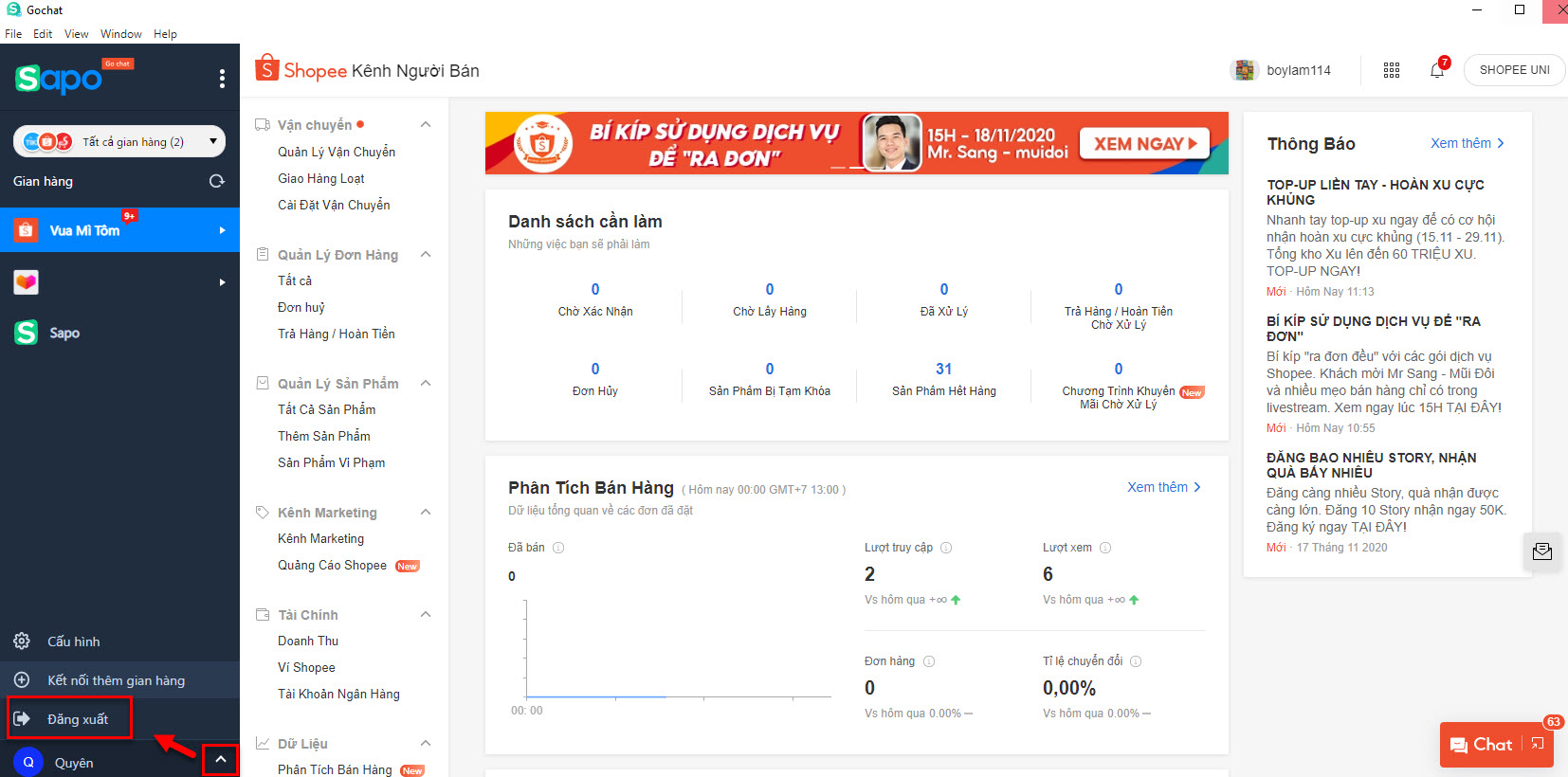Viewport: 1568px width, 777px height.
Task: Click the info icon next to Lượt truy cập
Action: point(946,548)
